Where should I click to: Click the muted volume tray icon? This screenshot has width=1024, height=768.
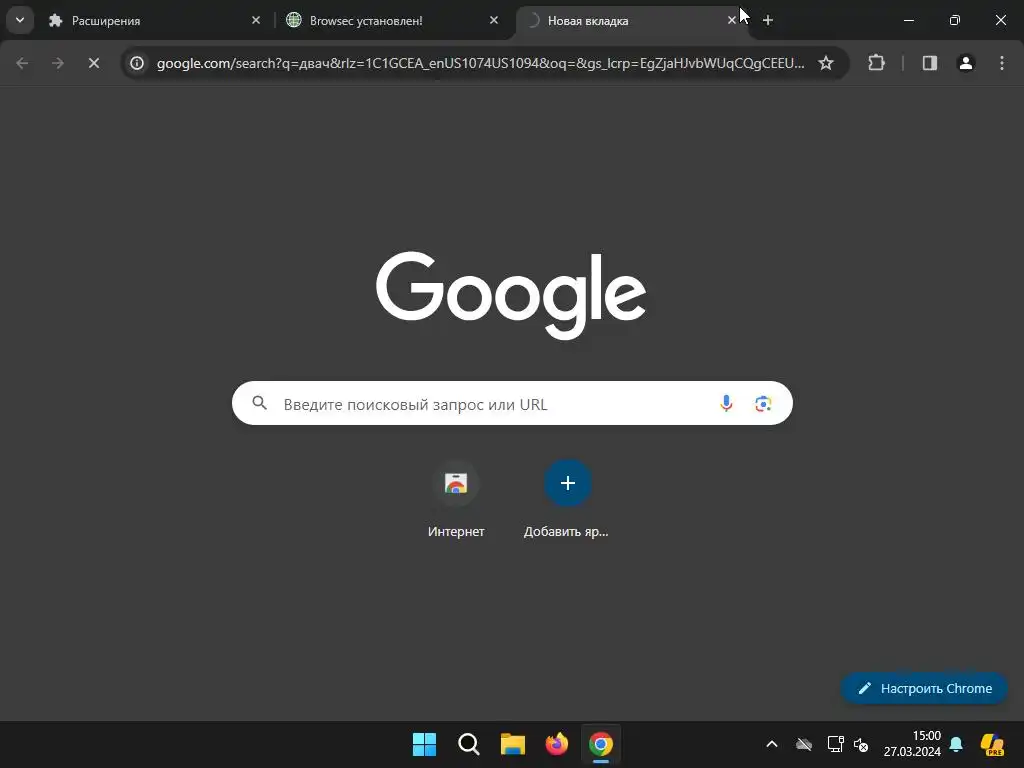[861, 744]
